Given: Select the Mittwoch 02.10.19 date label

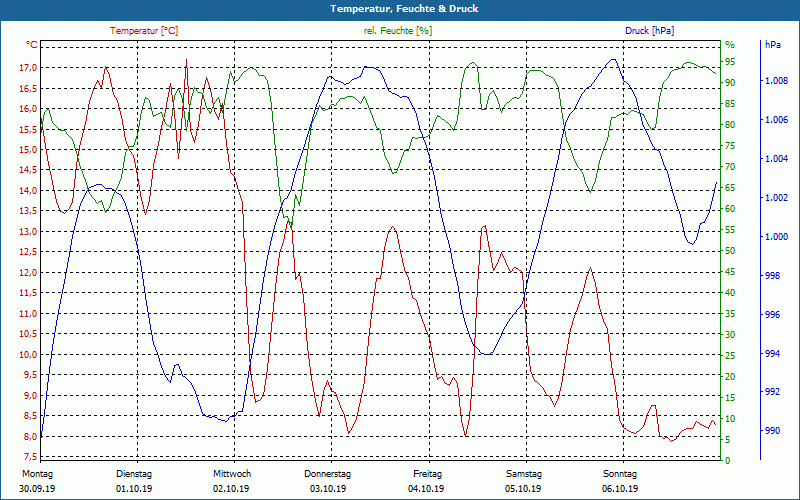Looking at the screenshot, I should [x=232, y=481].
